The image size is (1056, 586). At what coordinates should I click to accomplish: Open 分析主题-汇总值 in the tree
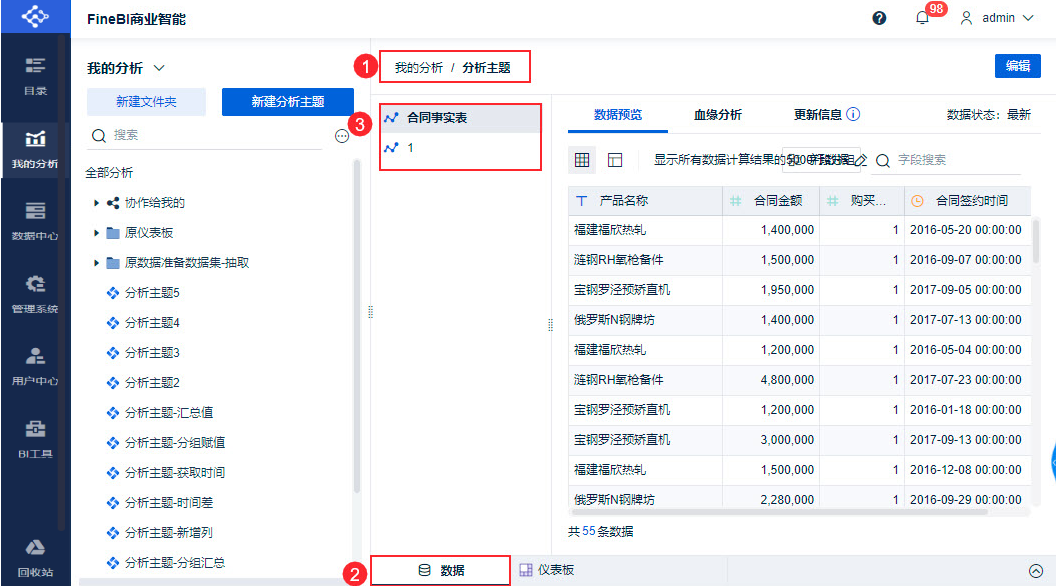[168, 413]
